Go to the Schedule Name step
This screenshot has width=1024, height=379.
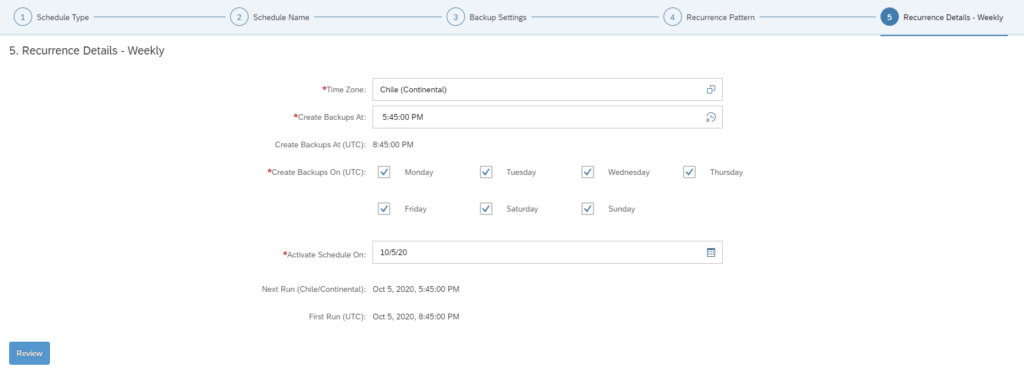[281, 18]
